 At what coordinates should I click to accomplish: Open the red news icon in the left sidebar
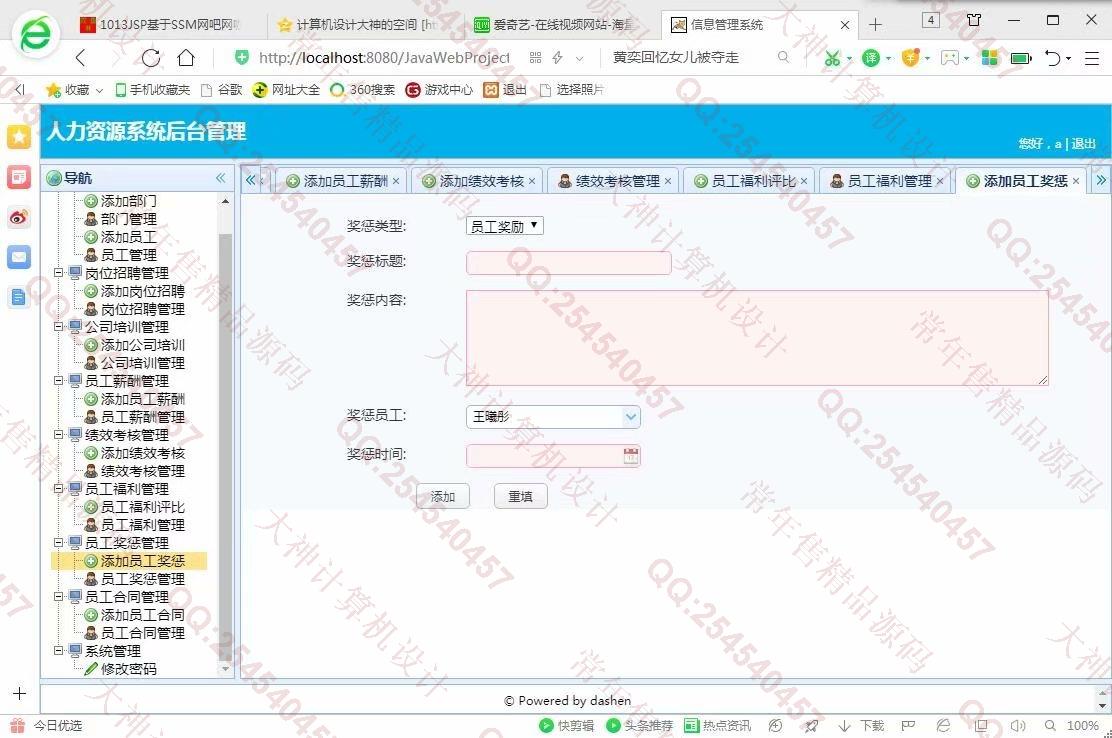pyautogui.click(x=18, y=177)
